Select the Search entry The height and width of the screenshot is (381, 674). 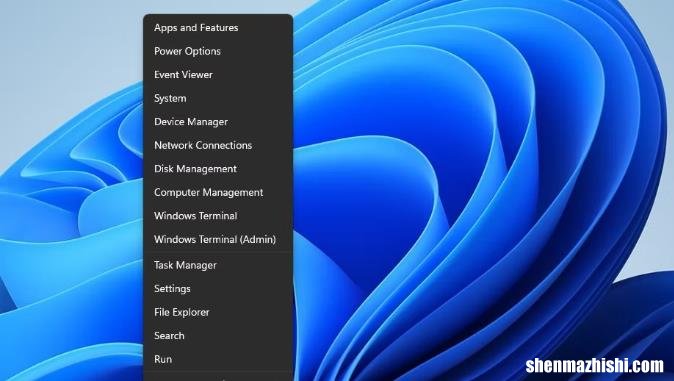pos(218,336)
